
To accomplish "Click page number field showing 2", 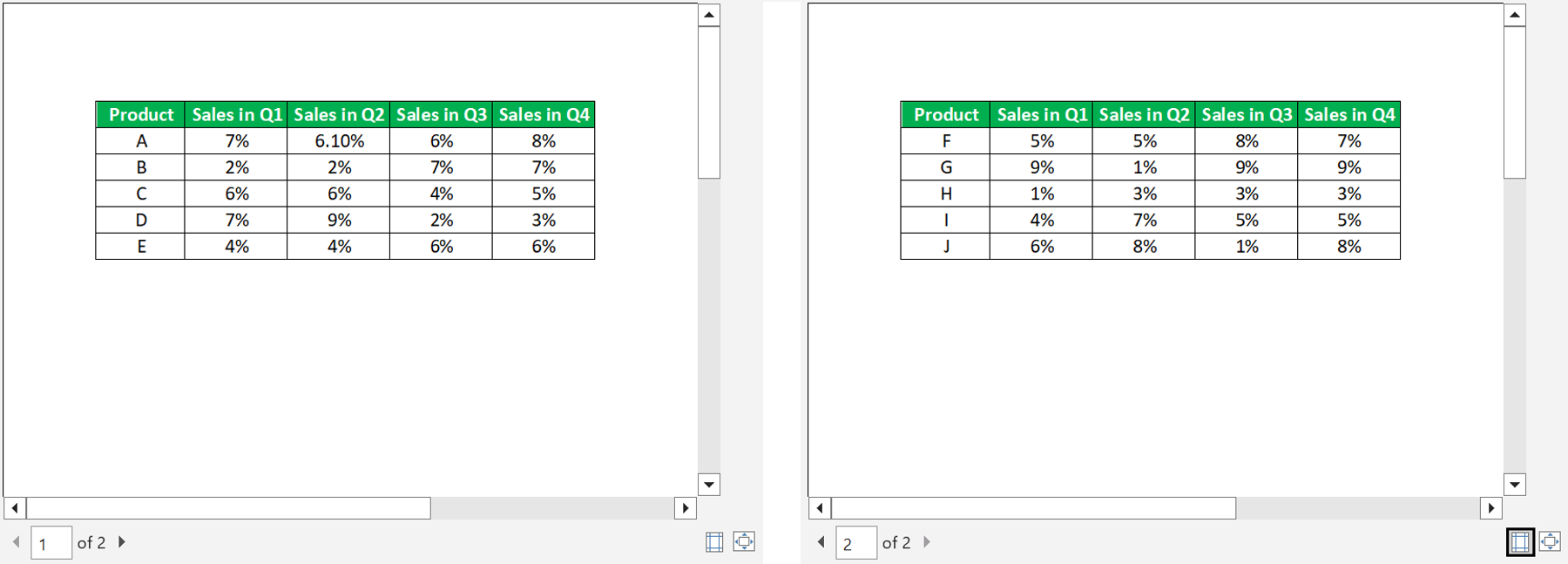I will pyautogui.click(x=856, y=543).
